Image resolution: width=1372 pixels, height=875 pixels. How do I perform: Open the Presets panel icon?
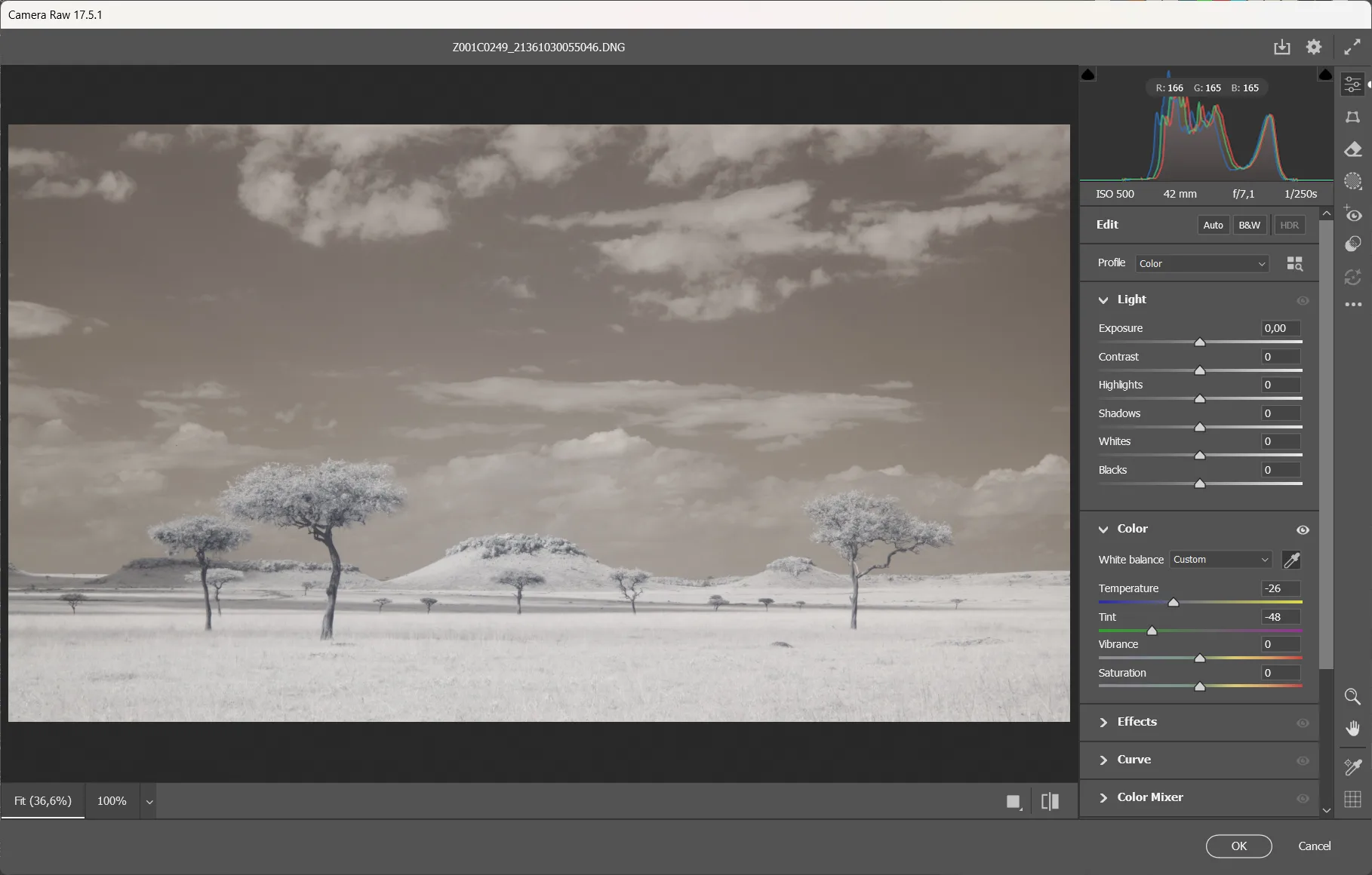point(1352,244)
